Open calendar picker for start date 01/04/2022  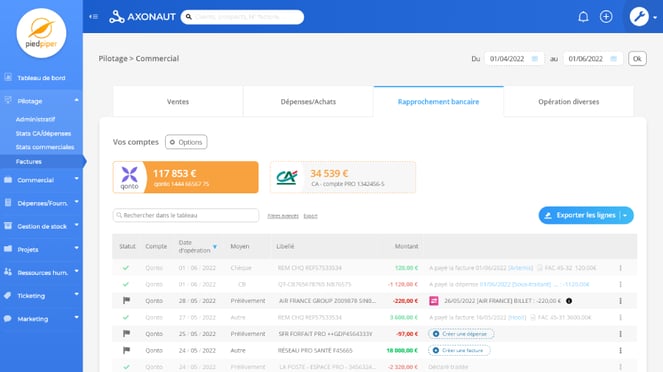(x=534, y=59)
